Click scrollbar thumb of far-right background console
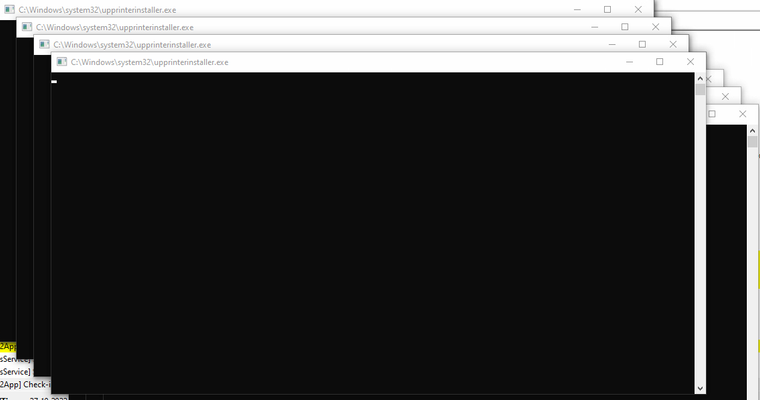 [752, 142]
